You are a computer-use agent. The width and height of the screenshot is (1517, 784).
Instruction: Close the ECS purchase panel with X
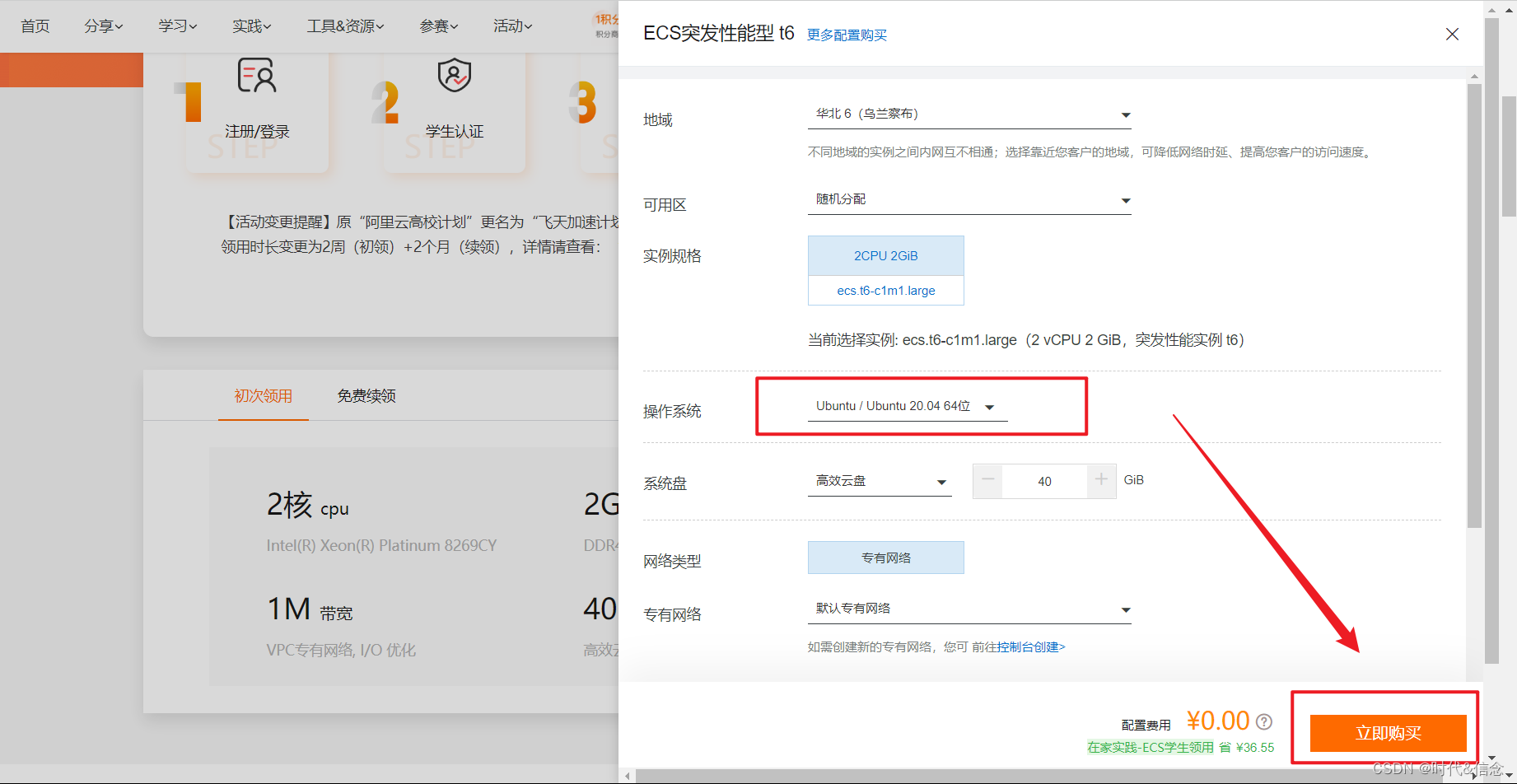click(x=1452, y=34)
